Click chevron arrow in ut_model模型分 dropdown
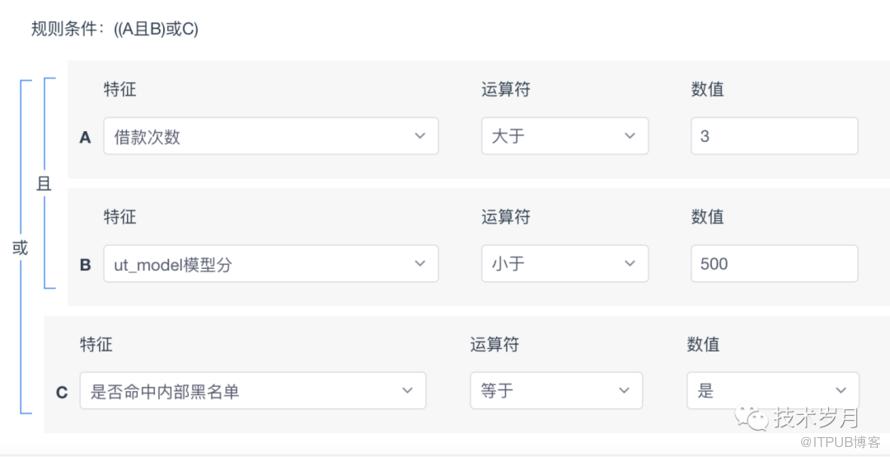890x457 pixels. [x=420, y=264]
